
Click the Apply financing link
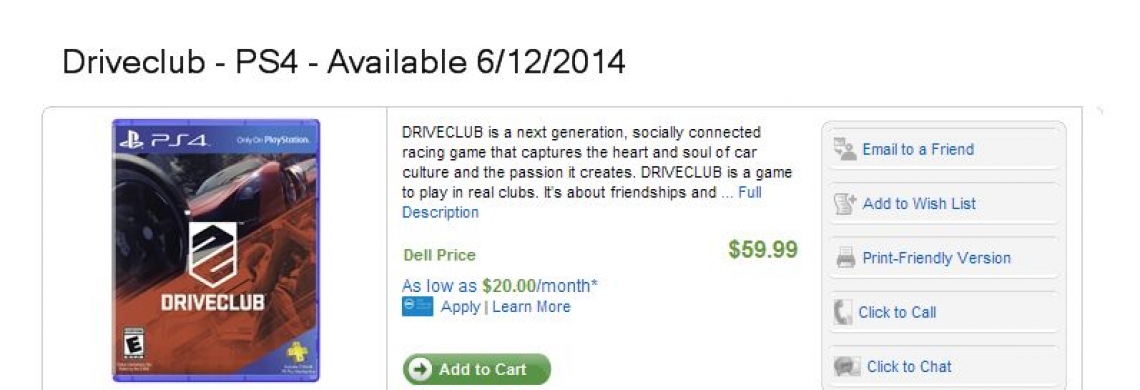[x=460, y=307]
